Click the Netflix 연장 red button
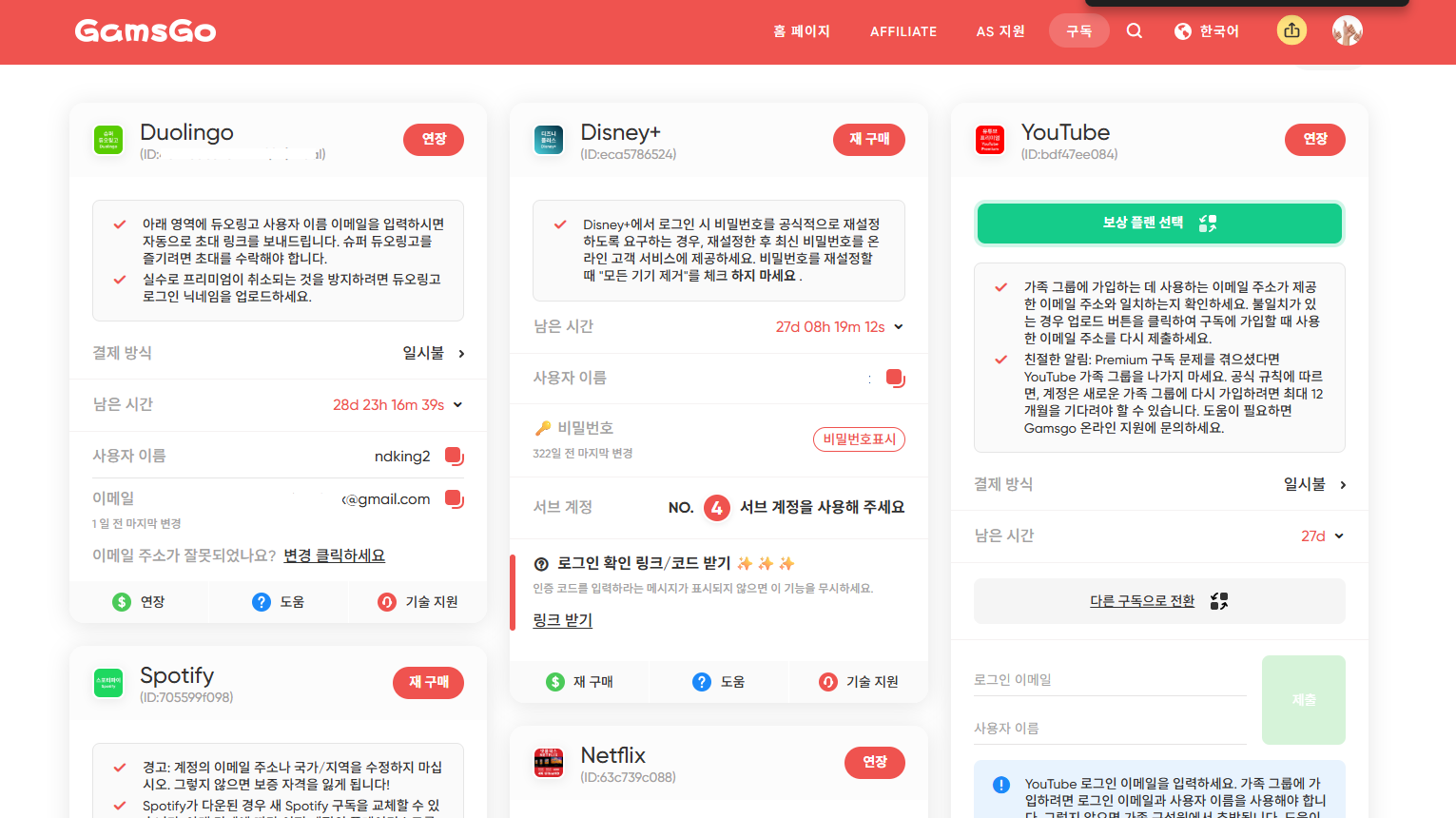The image size is (1456, 818). click(x=875, y=762)
